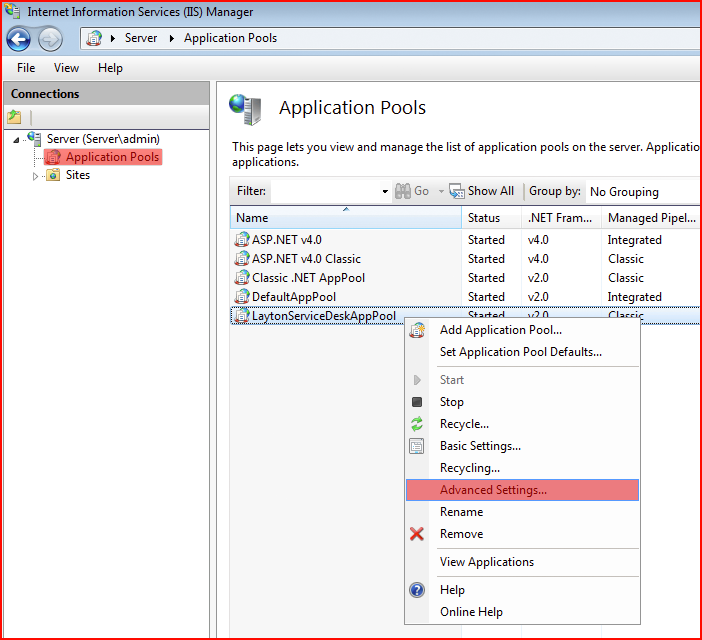Click the DefaultAppPool icon
The width and height of the screenshot is (702, 640).
[x=242, y=296]
